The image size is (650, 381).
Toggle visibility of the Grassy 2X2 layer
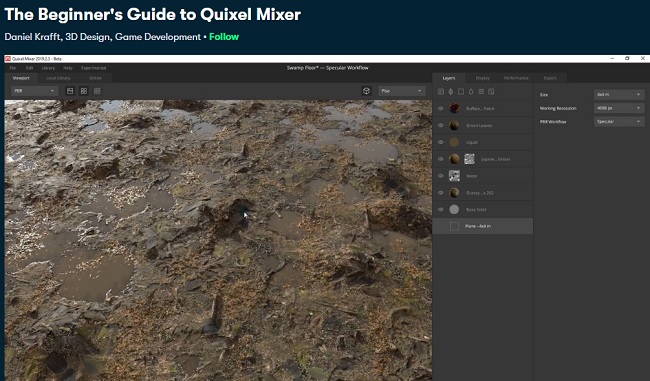441,193
